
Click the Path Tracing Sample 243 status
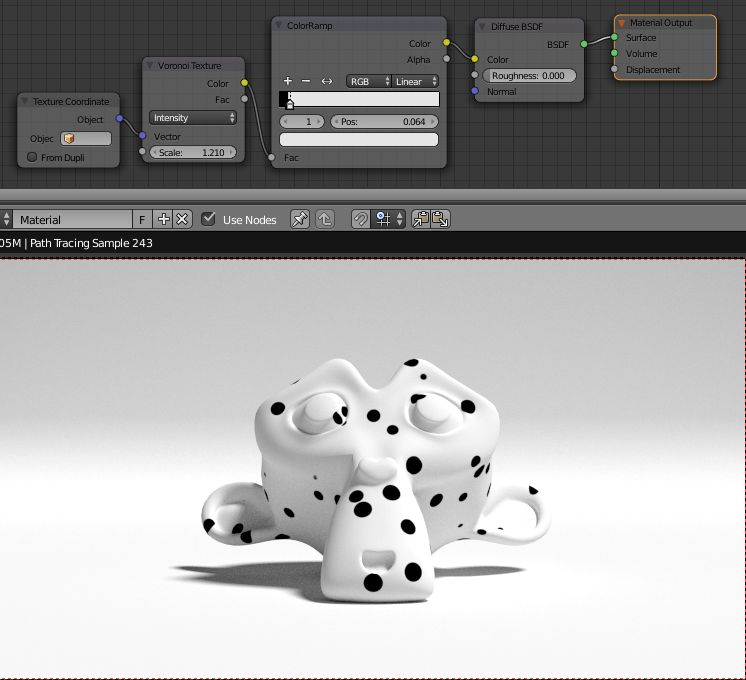point(91,243)
